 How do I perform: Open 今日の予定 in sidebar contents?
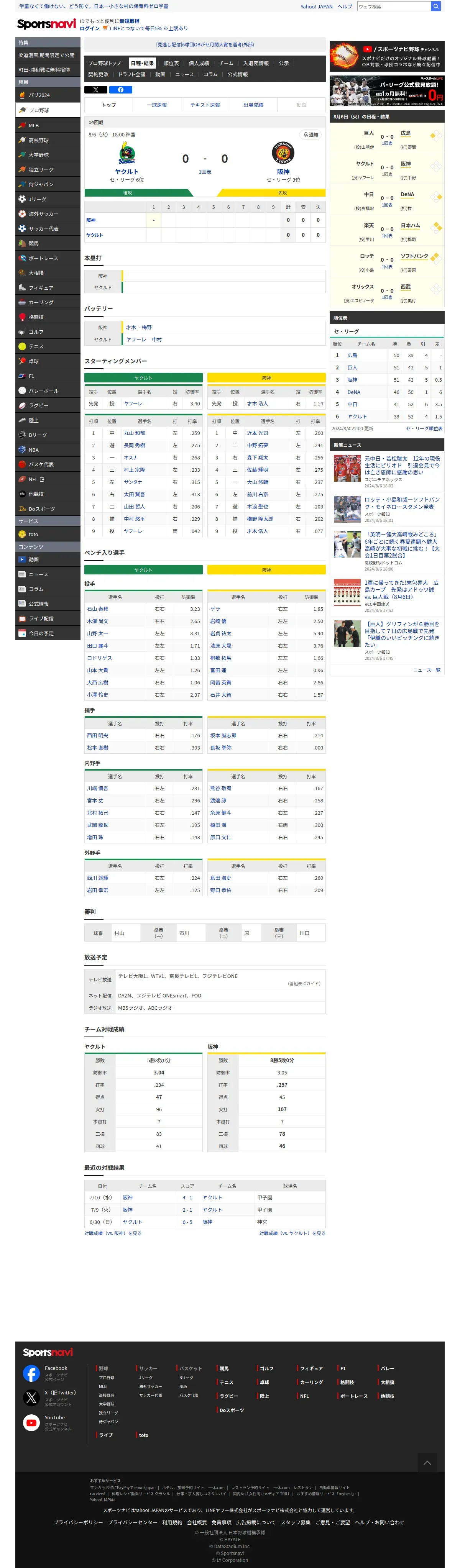[48, 633]
